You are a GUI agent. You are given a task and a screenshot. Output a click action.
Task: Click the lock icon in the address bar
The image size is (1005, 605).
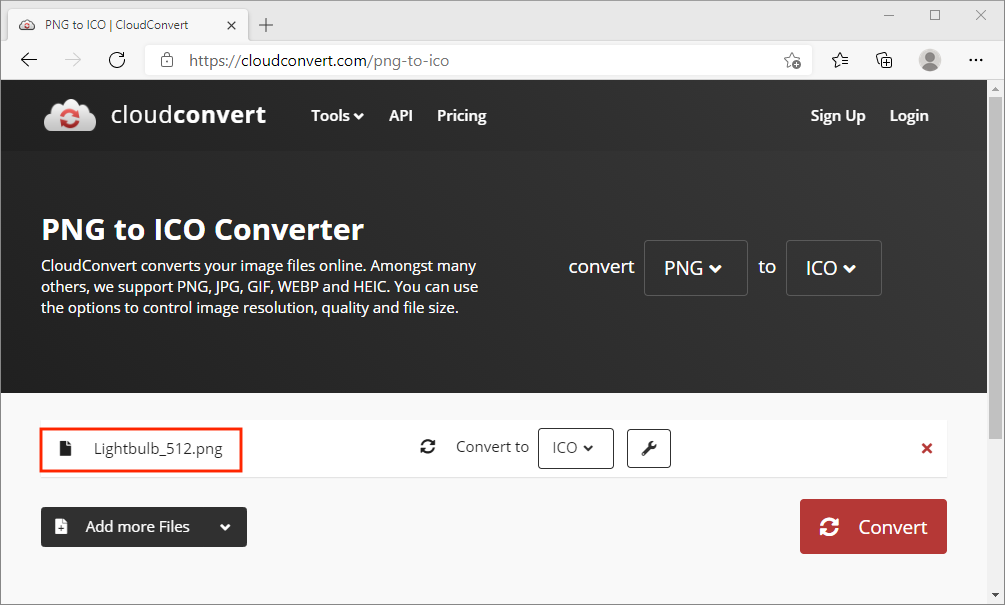[167, 60]
